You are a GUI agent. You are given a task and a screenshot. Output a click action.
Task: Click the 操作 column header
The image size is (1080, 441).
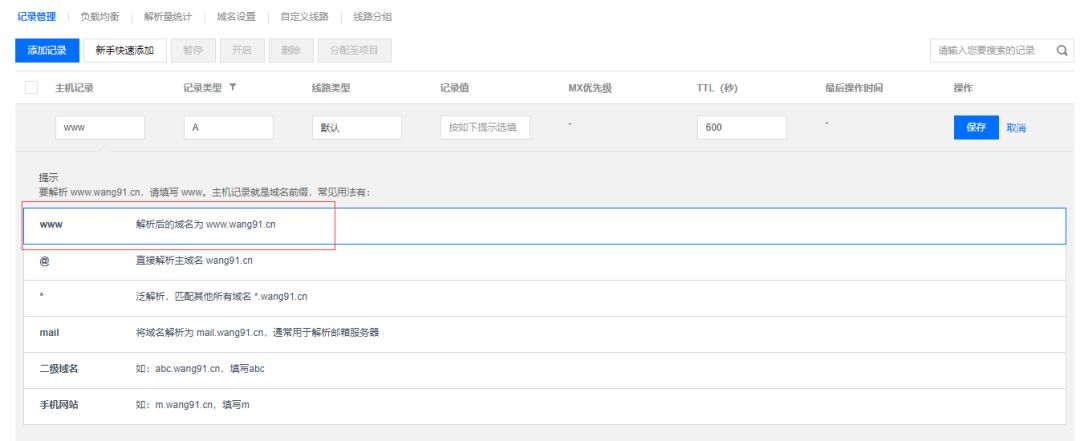pos(964,88)
